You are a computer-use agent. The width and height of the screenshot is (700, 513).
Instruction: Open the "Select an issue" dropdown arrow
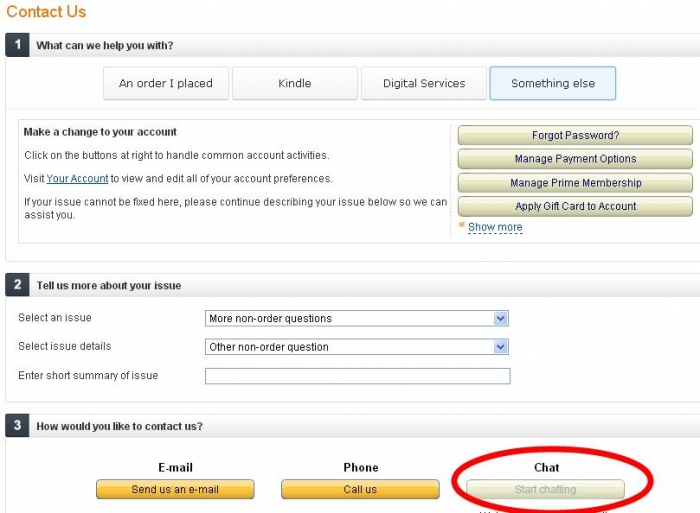coord(500,318)
